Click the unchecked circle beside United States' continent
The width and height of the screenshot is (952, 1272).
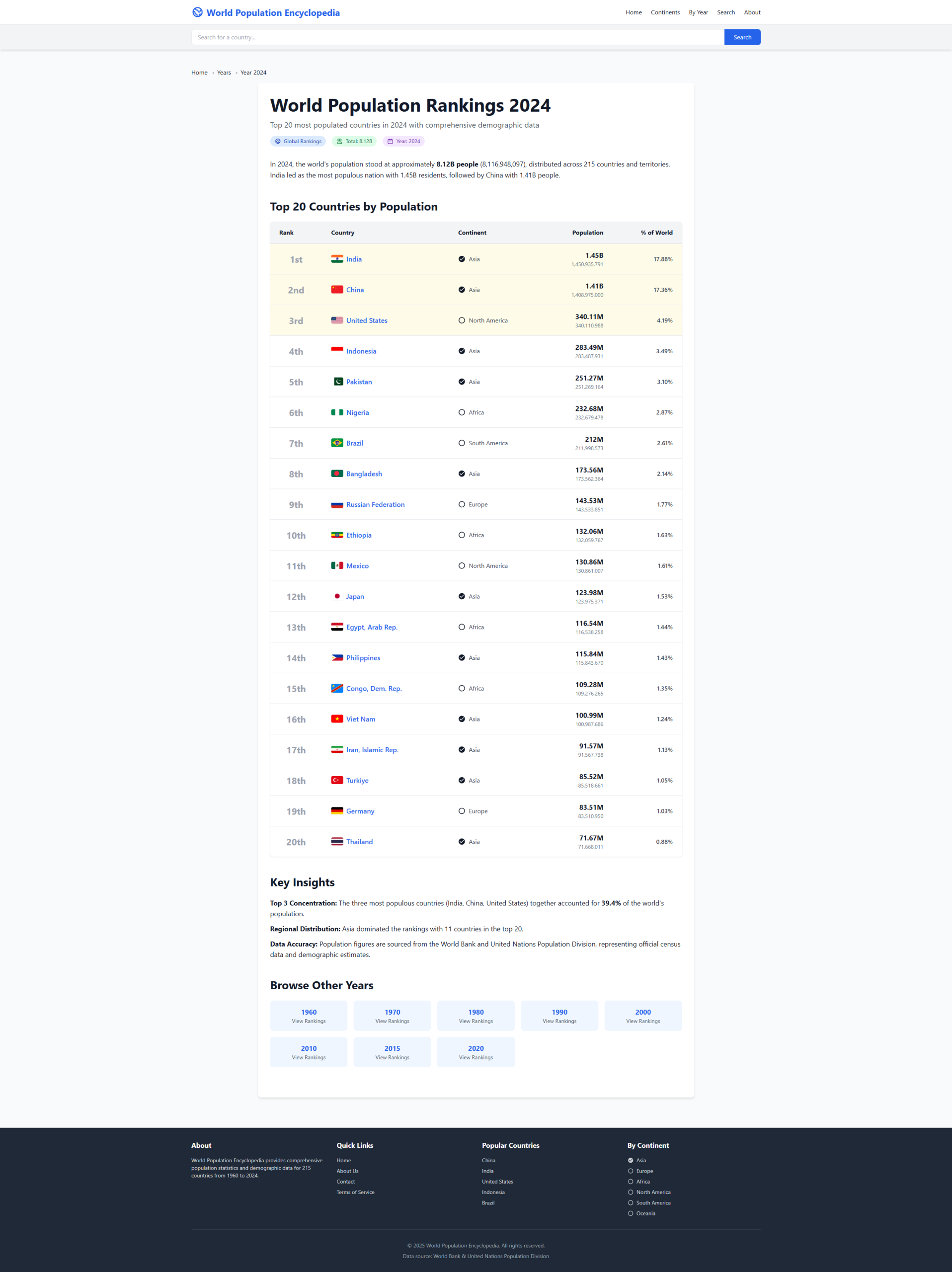[462, 320]
